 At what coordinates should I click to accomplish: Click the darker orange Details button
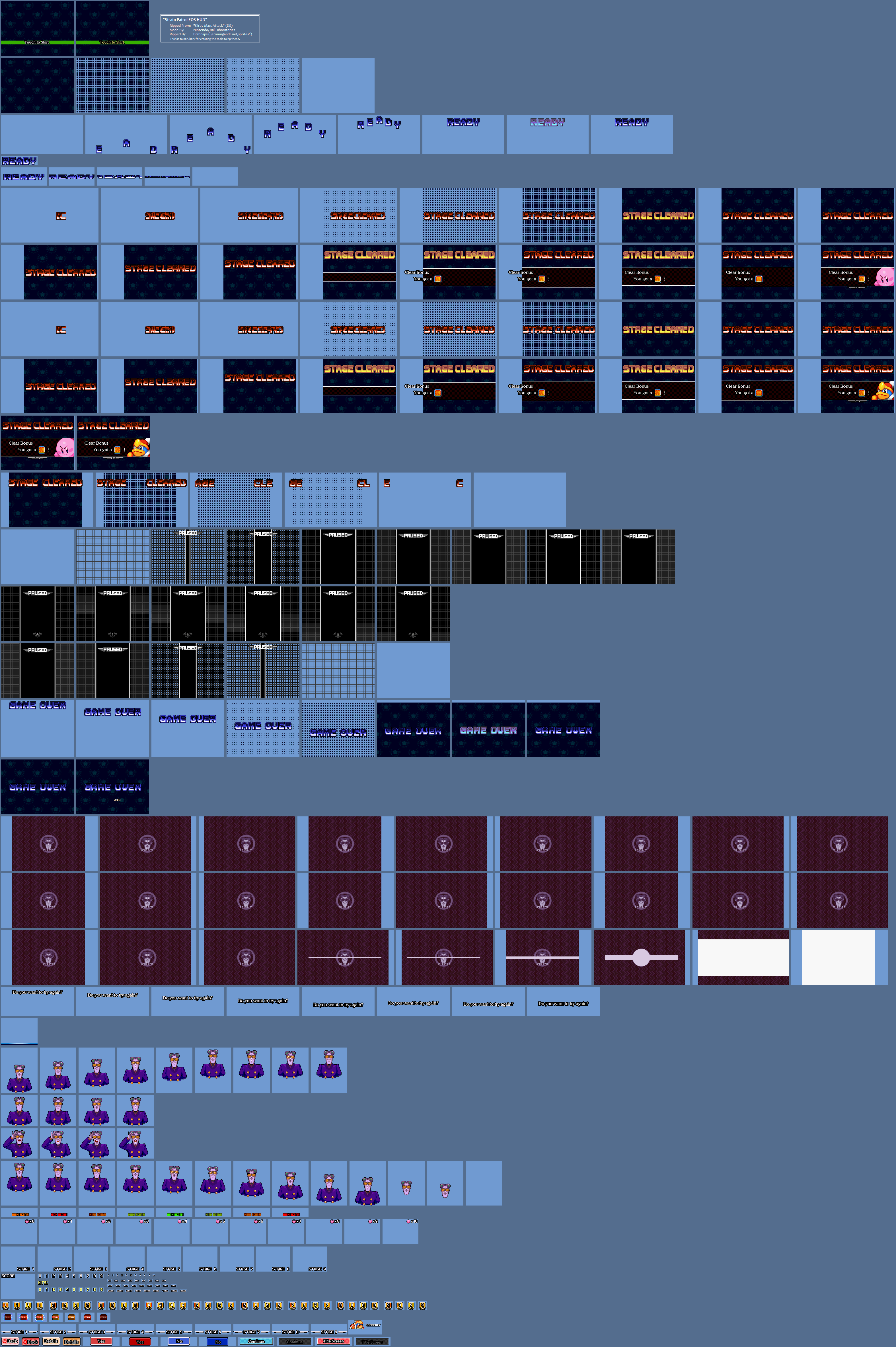[x=71, y=1341]
